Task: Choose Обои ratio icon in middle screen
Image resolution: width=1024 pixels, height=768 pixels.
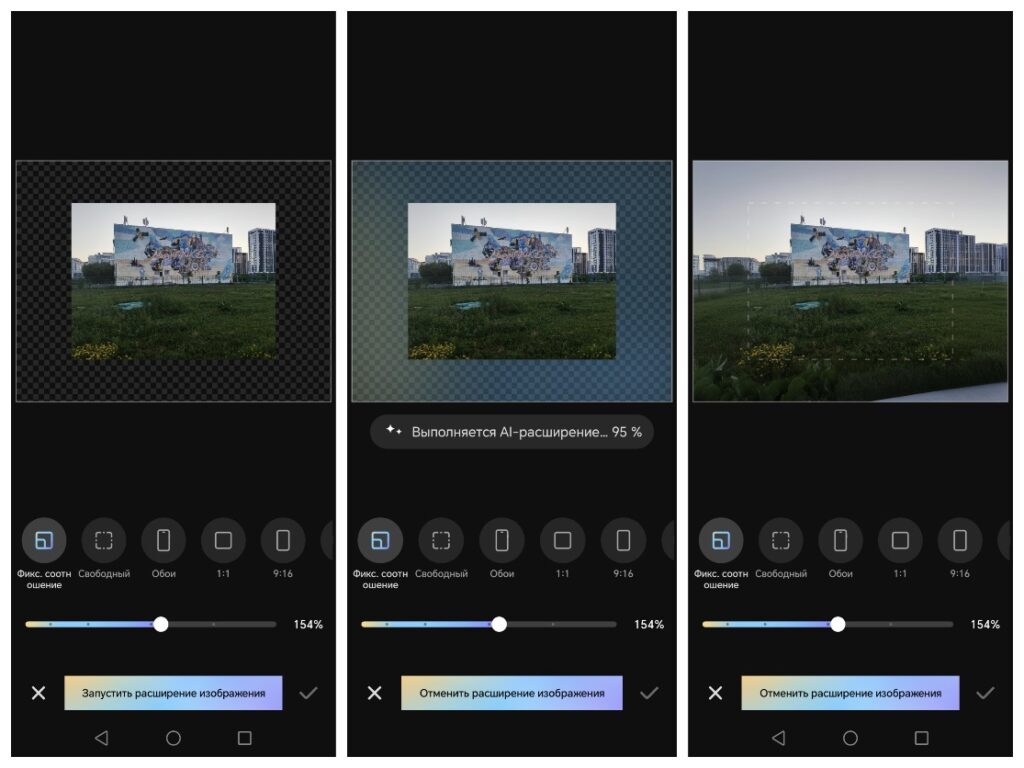Action: click(502, 540)
